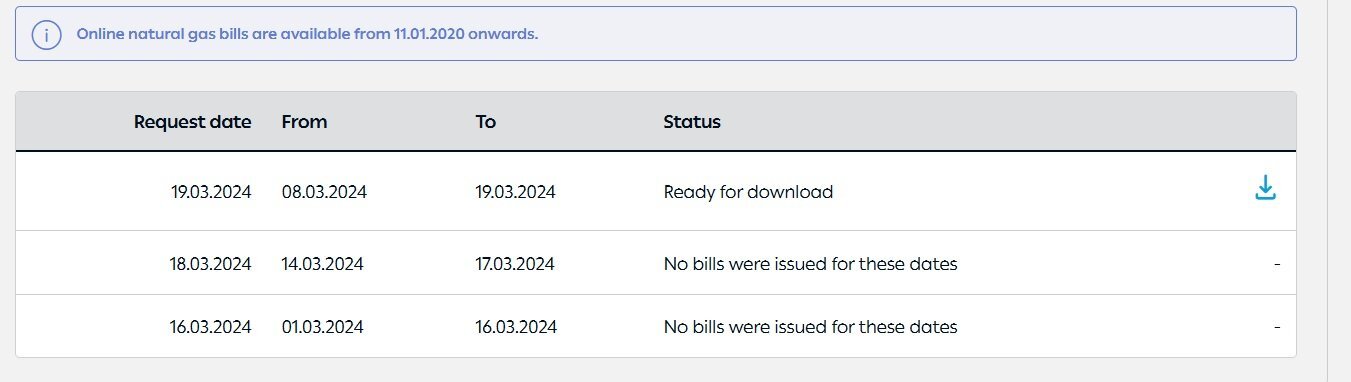The width and height of the screenshot is (1351, 382).
Task: Select the To column header
Action: pos(486,122)
